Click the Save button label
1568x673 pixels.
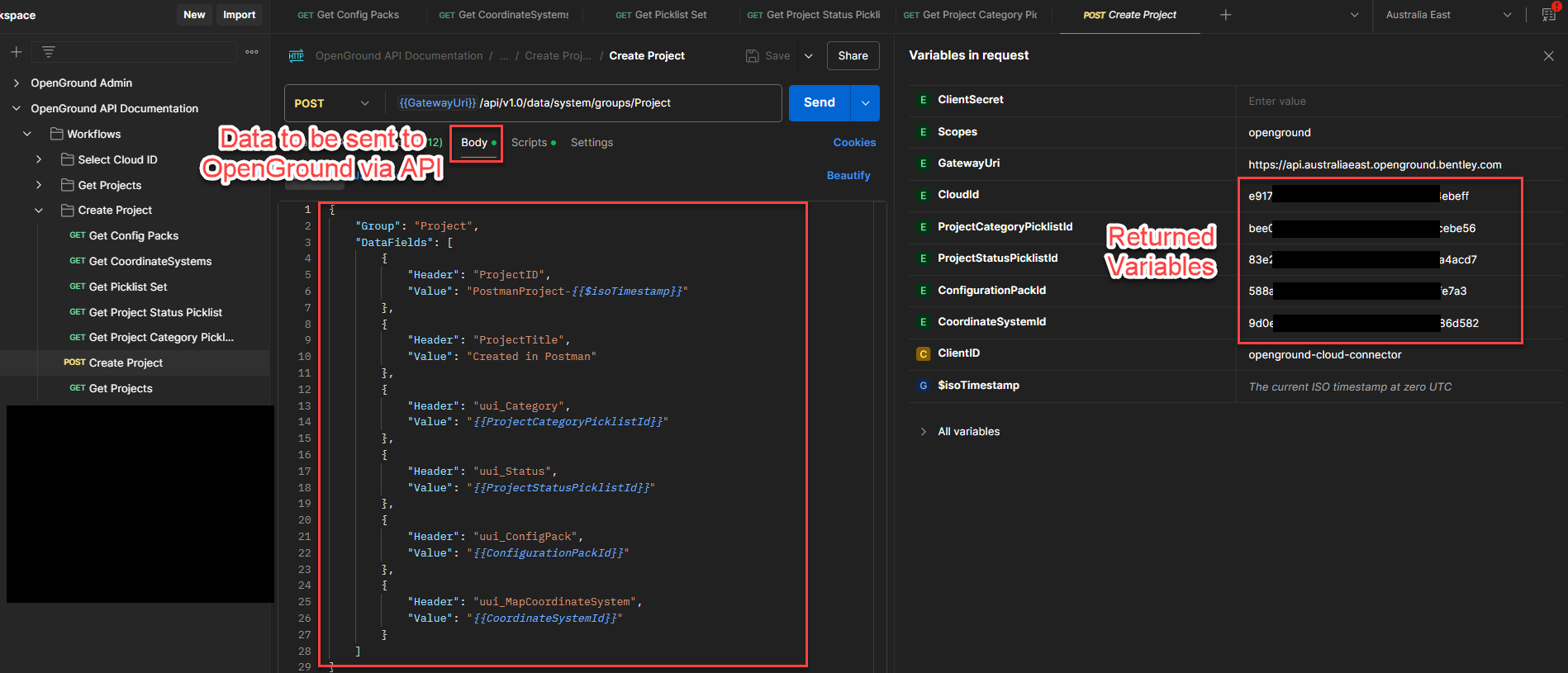coord(777,56)
